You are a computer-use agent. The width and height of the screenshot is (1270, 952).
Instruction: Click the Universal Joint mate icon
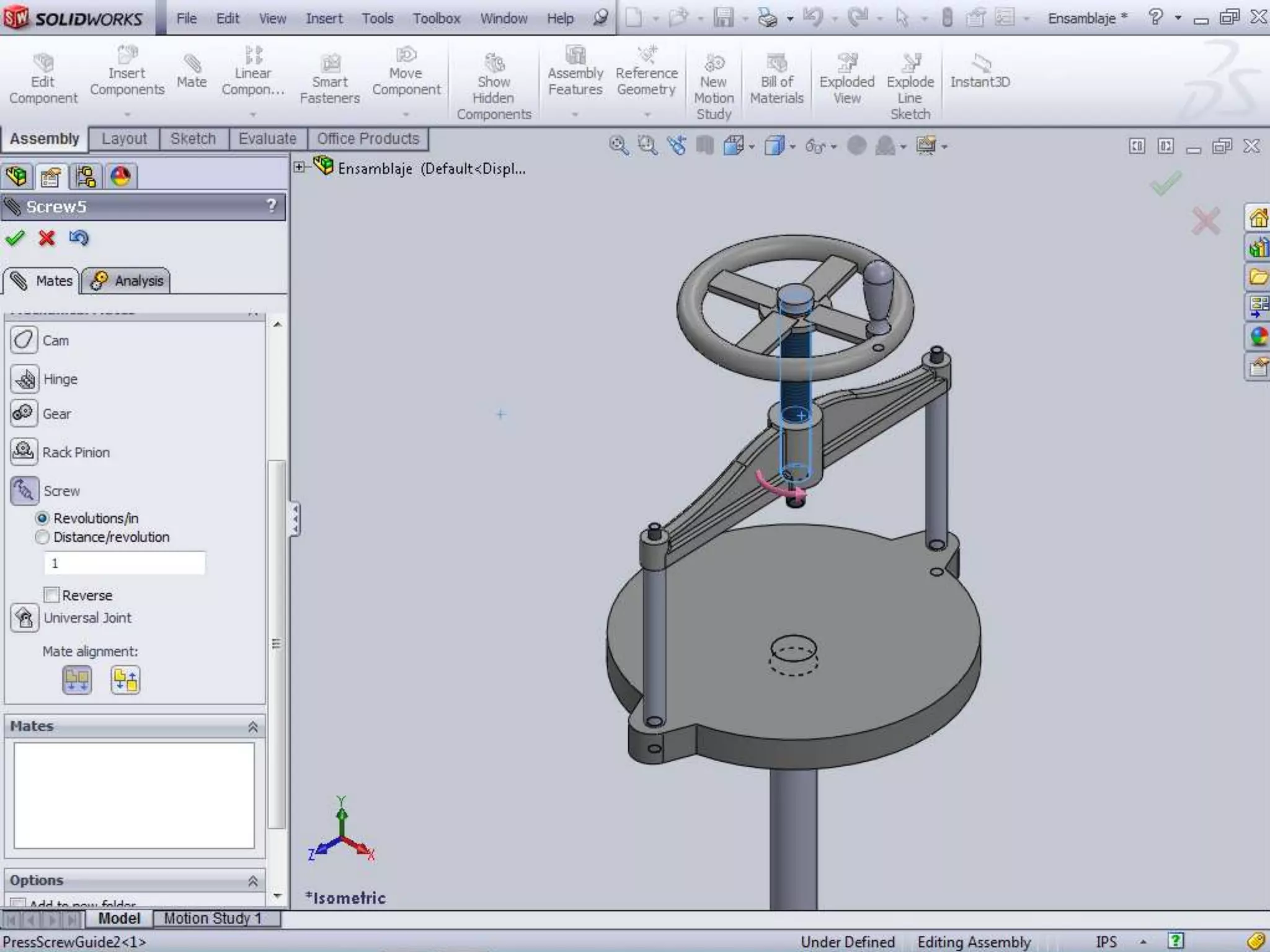coord(24,618)
